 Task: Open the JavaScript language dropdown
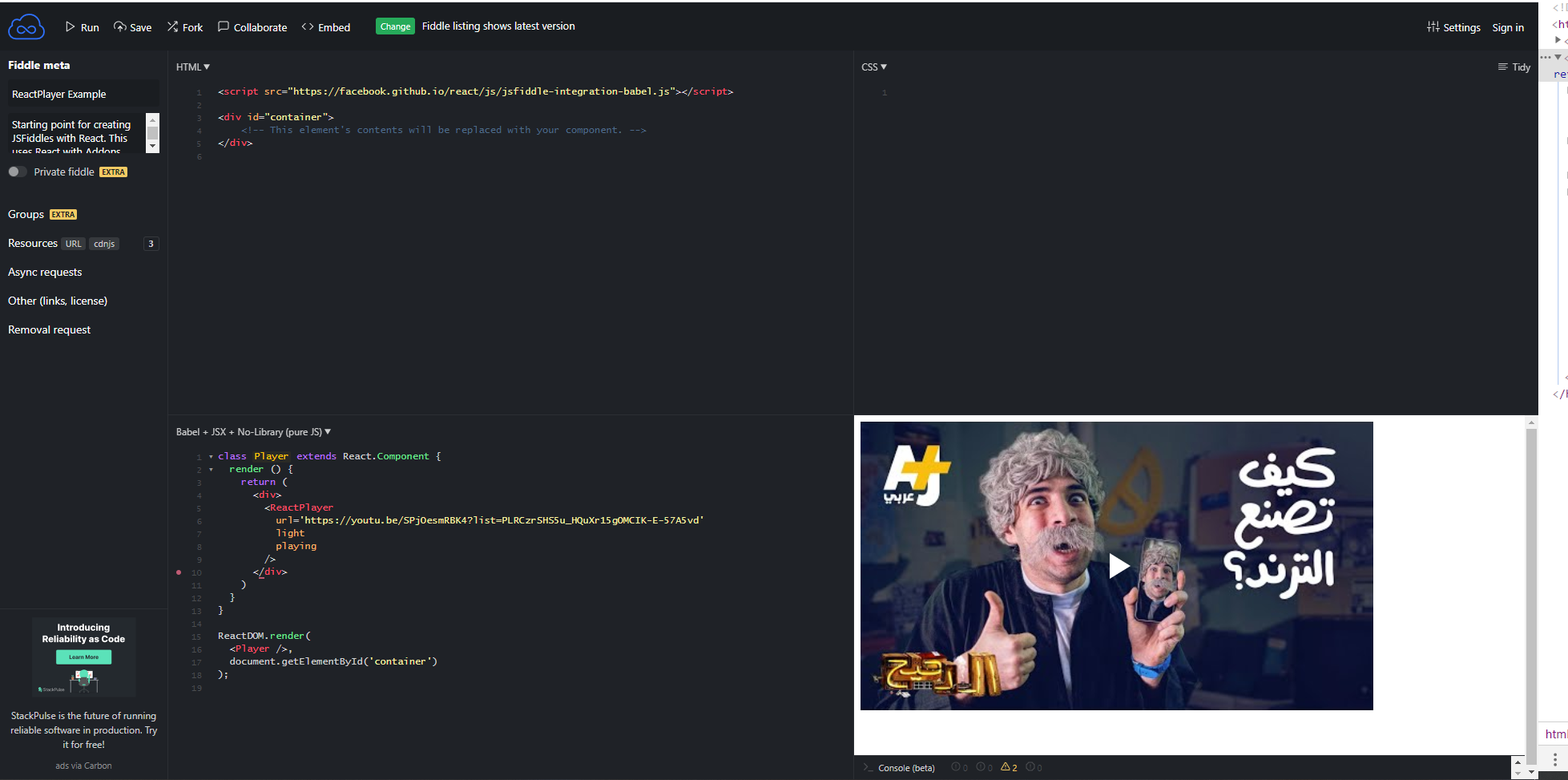(x=253, y=431)
